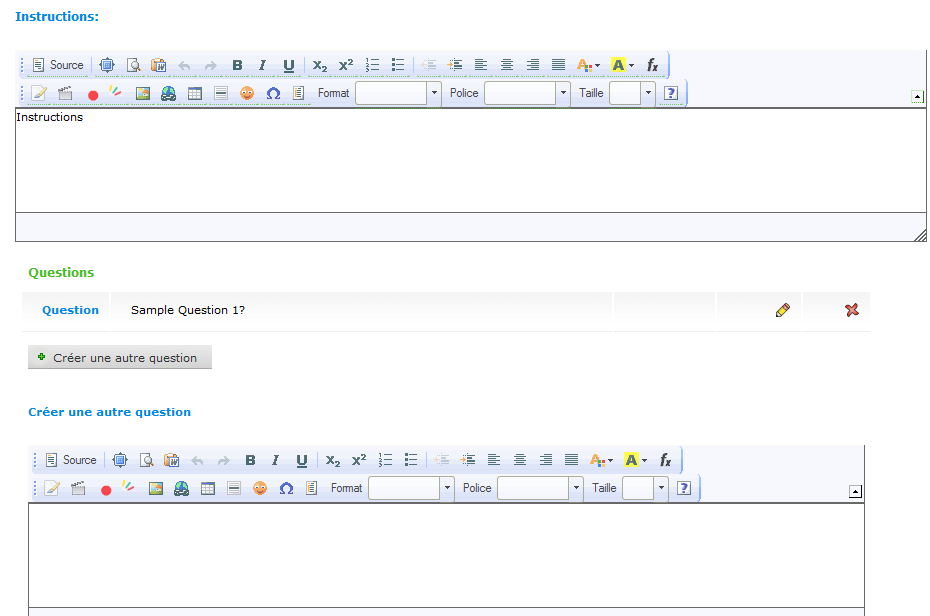Click the Créer une autre question button
This screenshot has height=616, width=930.
(x=120, y=358)
